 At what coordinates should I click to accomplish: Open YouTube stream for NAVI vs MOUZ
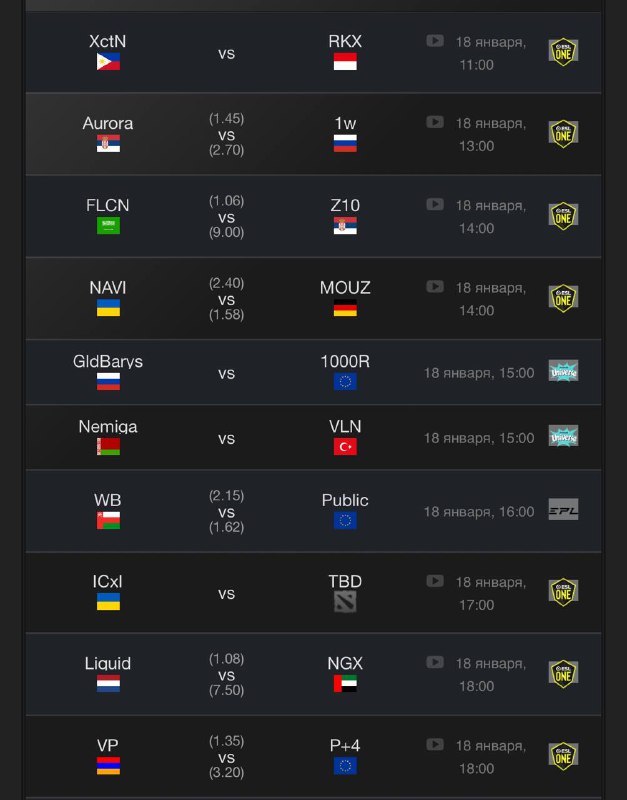point(435,286)
